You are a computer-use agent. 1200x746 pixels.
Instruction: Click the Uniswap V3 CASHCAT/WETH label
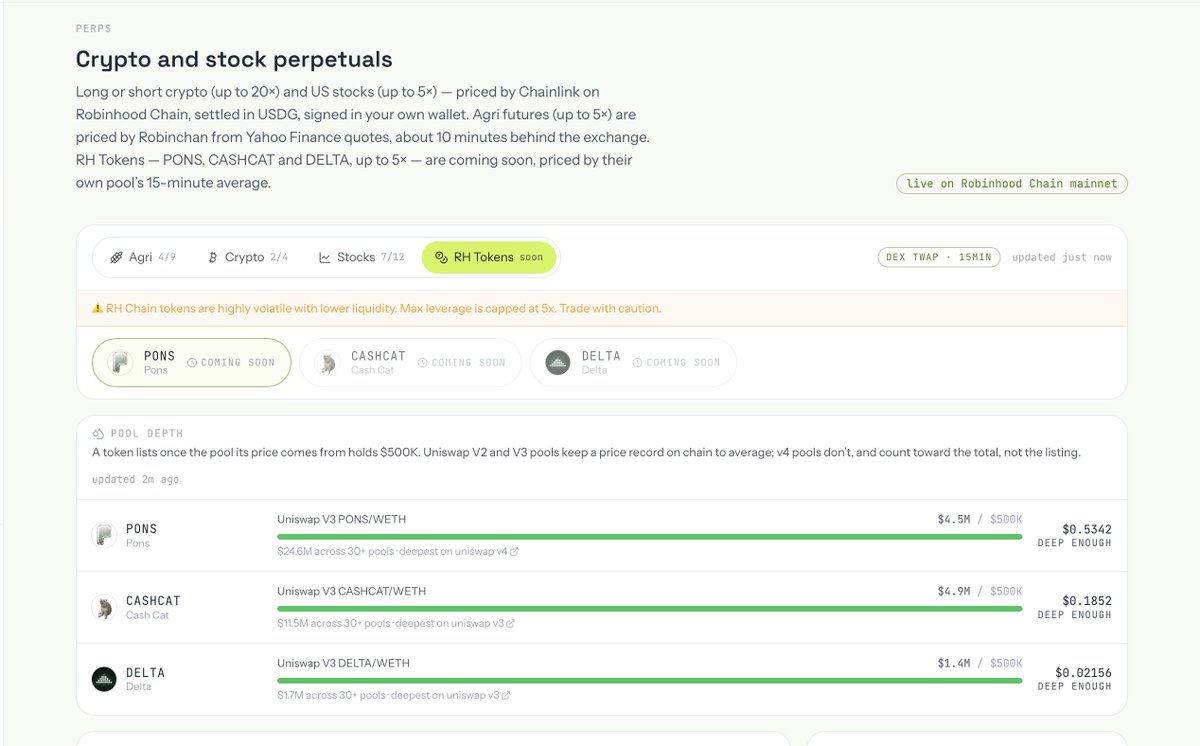[x=351, y=591]
